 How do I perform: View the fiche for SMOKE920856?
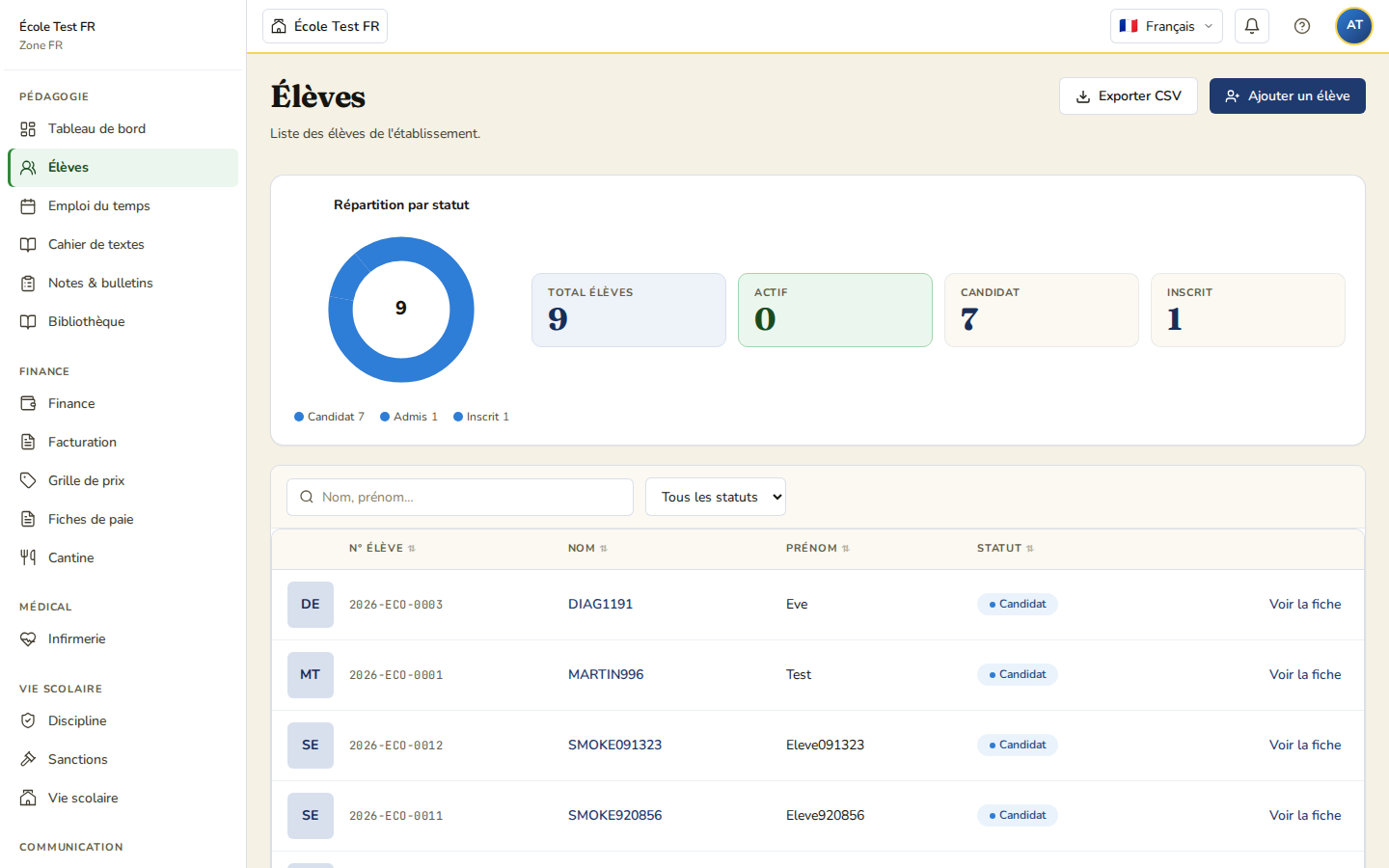(1305, 816)
